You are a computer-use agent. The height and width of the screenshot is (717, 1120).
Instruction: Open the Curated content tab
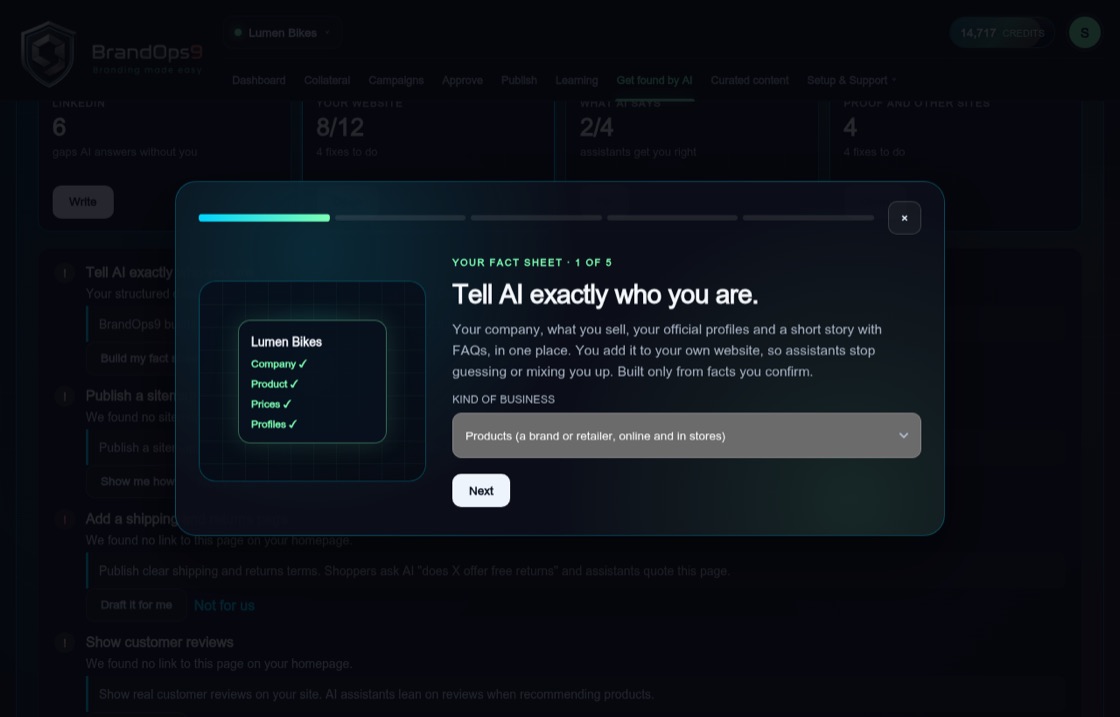(749, 80)
